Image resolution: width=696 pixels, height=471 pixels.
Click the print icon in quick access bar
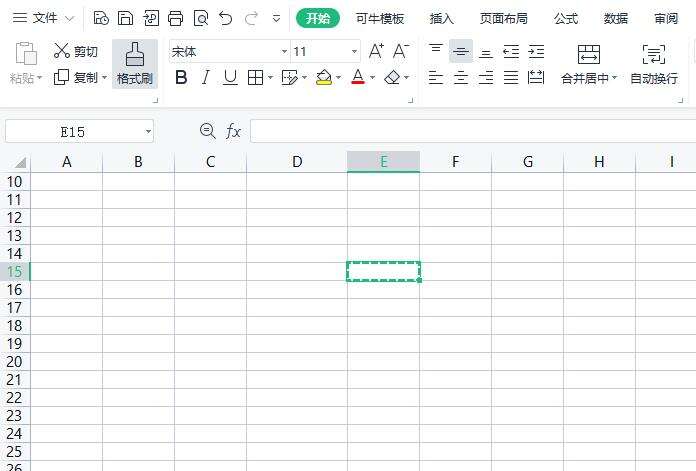tap(176, 19)
